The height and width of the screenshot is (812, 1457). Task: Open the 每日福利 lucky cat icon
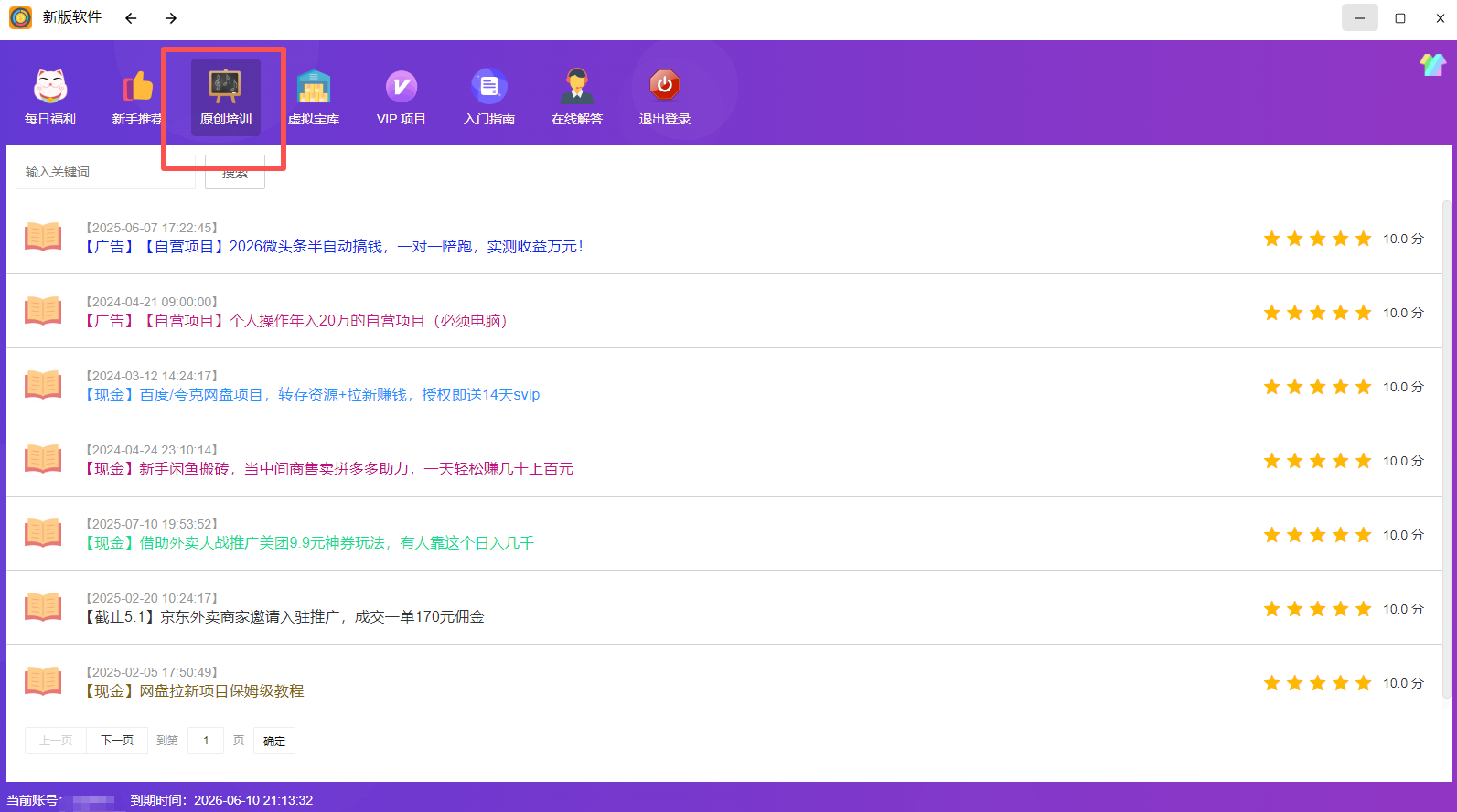click(50, 87)
